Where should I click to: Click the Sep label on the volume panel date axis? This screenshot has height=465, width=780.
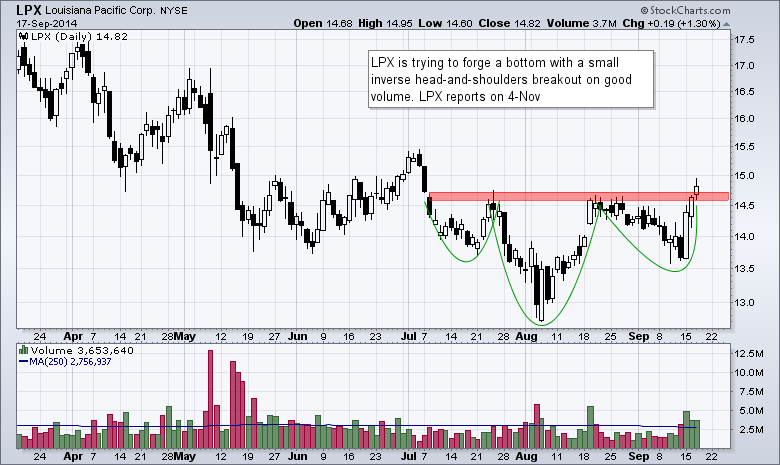pyautogui.click(x=639, y=457)
